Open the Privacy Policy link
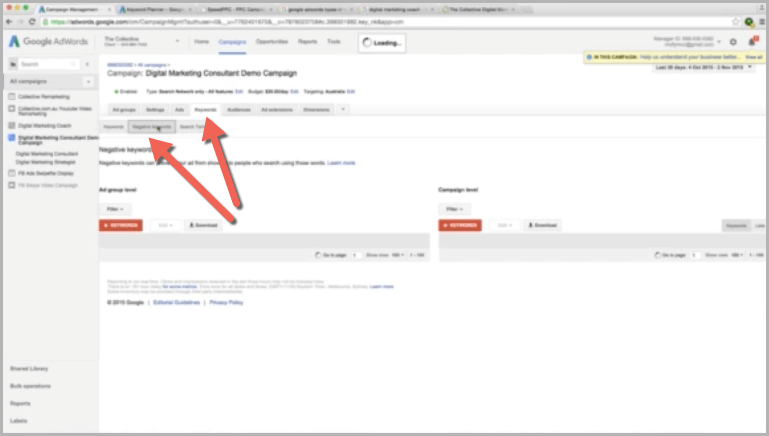The width and height of the screenshot is (769, 436). (x=226, y=303)
